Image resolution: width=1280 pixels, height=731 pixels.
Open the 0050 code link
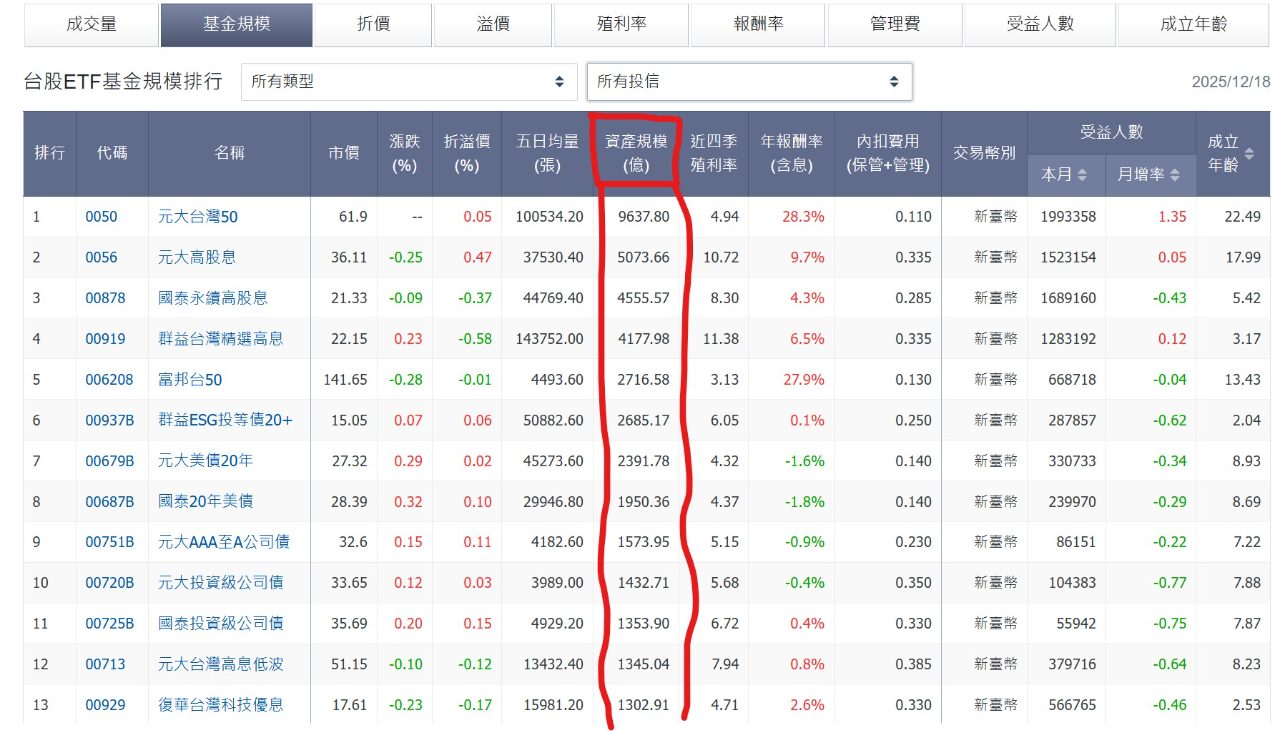[x=101, y=217]
